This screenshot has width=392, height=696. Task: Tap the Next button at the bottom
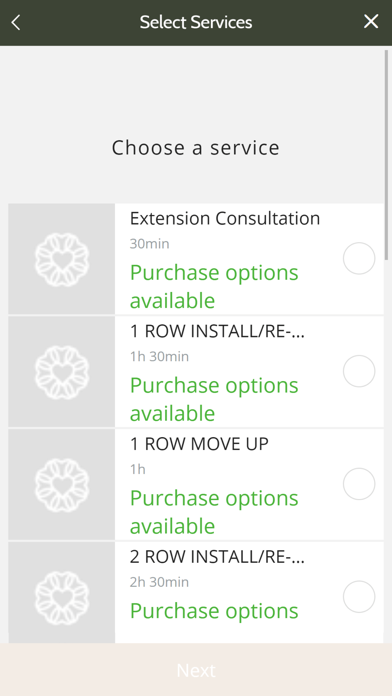click(x=196, y=670)
